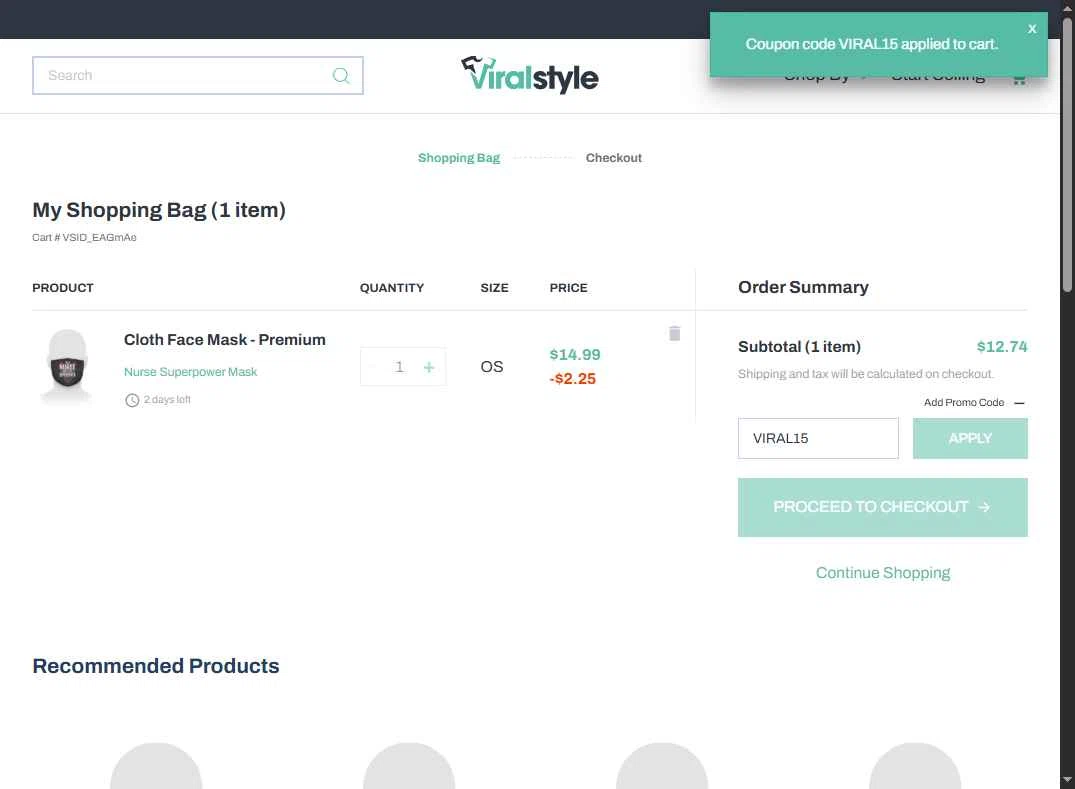1075x789 pixels.
Task: Go to the Checkout step
Action: coord(614,158)
